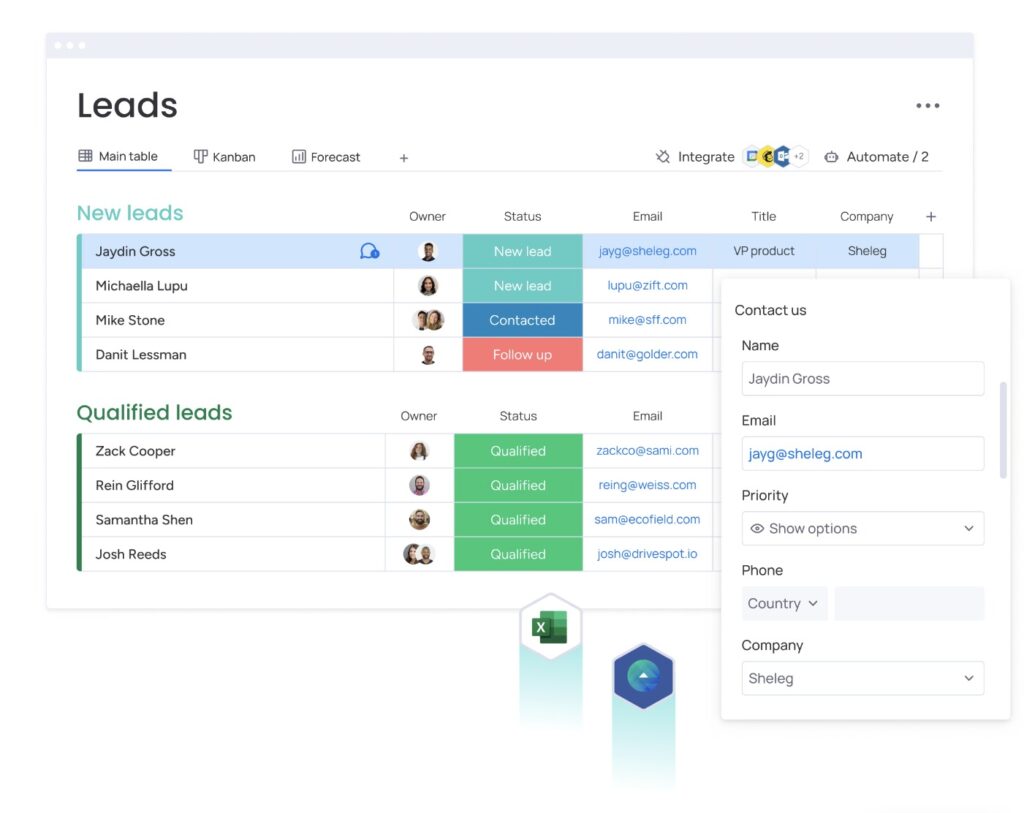Collapse the New leads group title

(130, 214)
